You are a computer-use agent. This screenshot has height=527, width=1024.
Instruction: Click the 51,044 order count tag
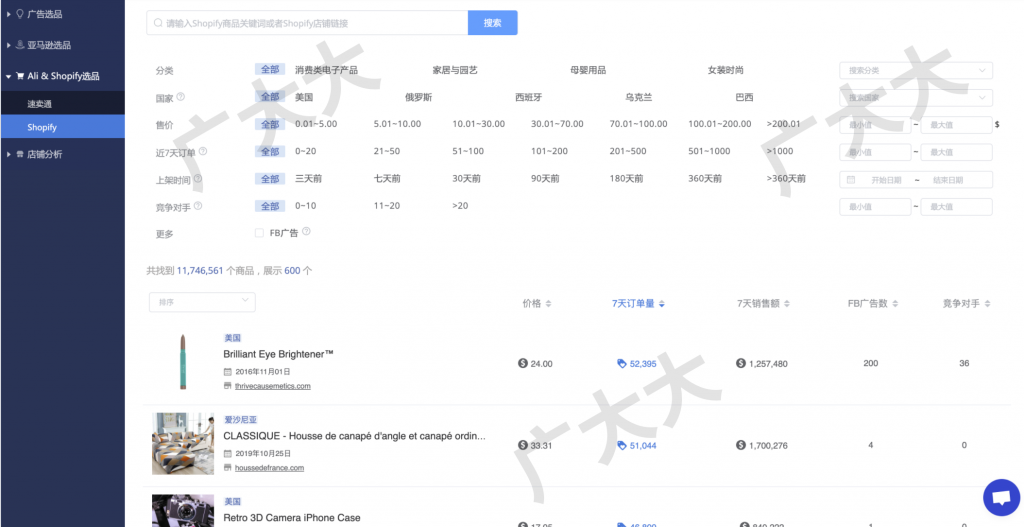637,445
